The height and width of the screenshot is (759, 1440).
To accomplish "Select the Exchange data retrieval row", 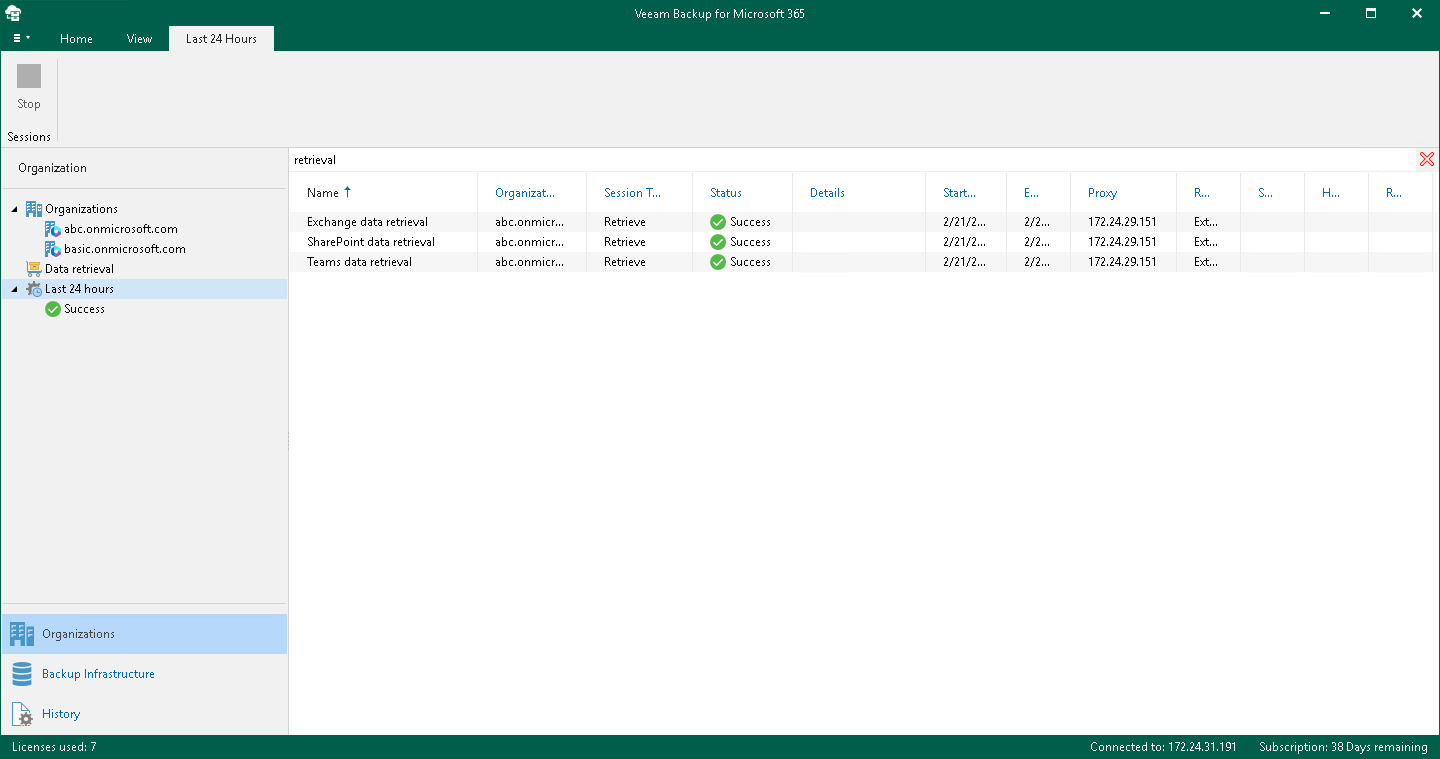I will [x=863, y=222].
